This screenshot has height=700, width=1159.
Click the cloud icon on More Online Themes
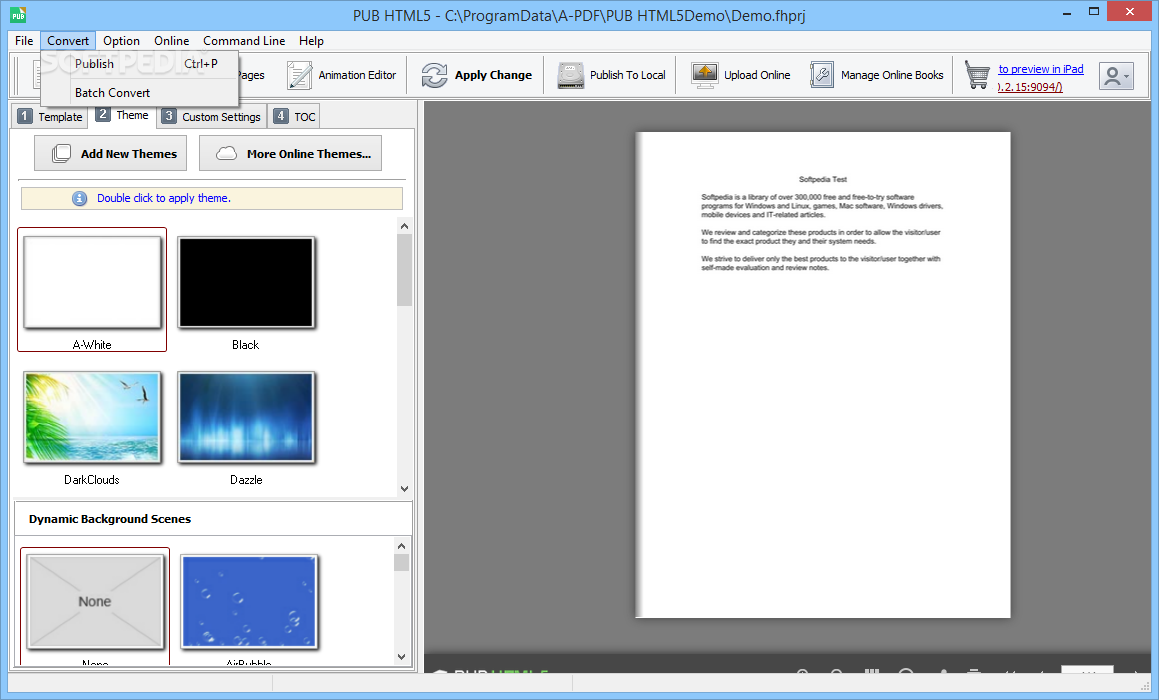tap(226, 154)
